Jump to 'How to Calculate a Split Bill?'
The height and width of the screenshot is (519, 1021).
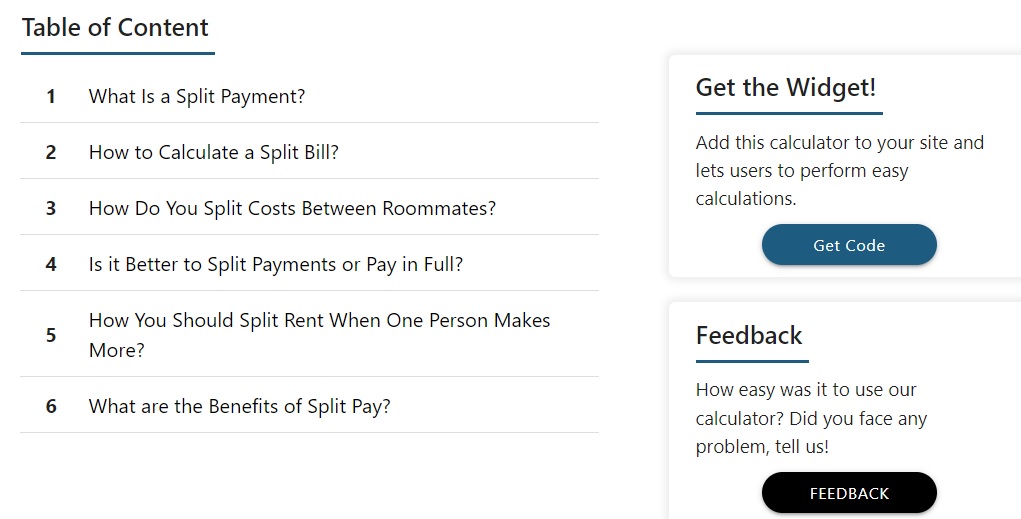[x=214, y=152]
